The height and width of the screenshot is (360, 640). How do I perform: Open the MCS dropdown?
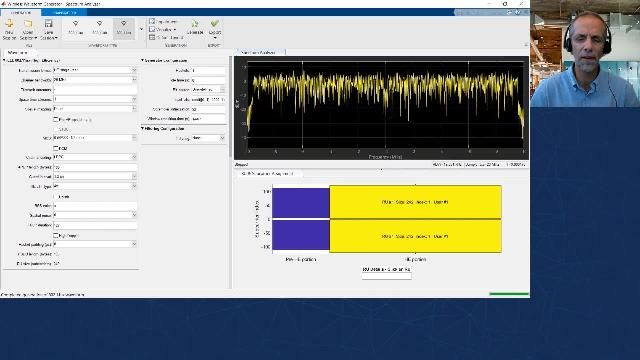(134, 138)
